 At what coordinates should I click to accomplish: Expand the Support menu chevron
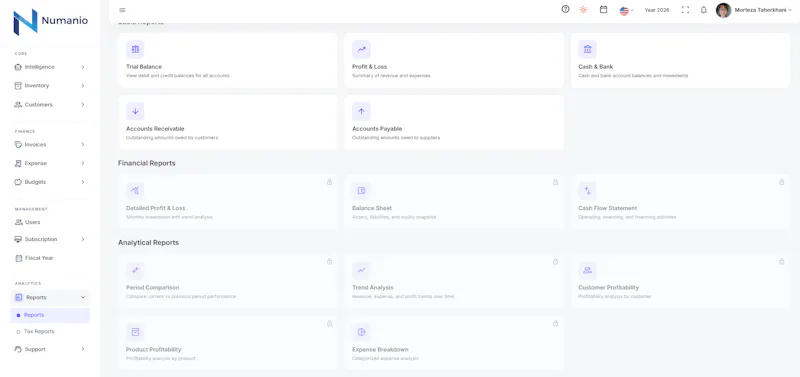coord(83,349)
